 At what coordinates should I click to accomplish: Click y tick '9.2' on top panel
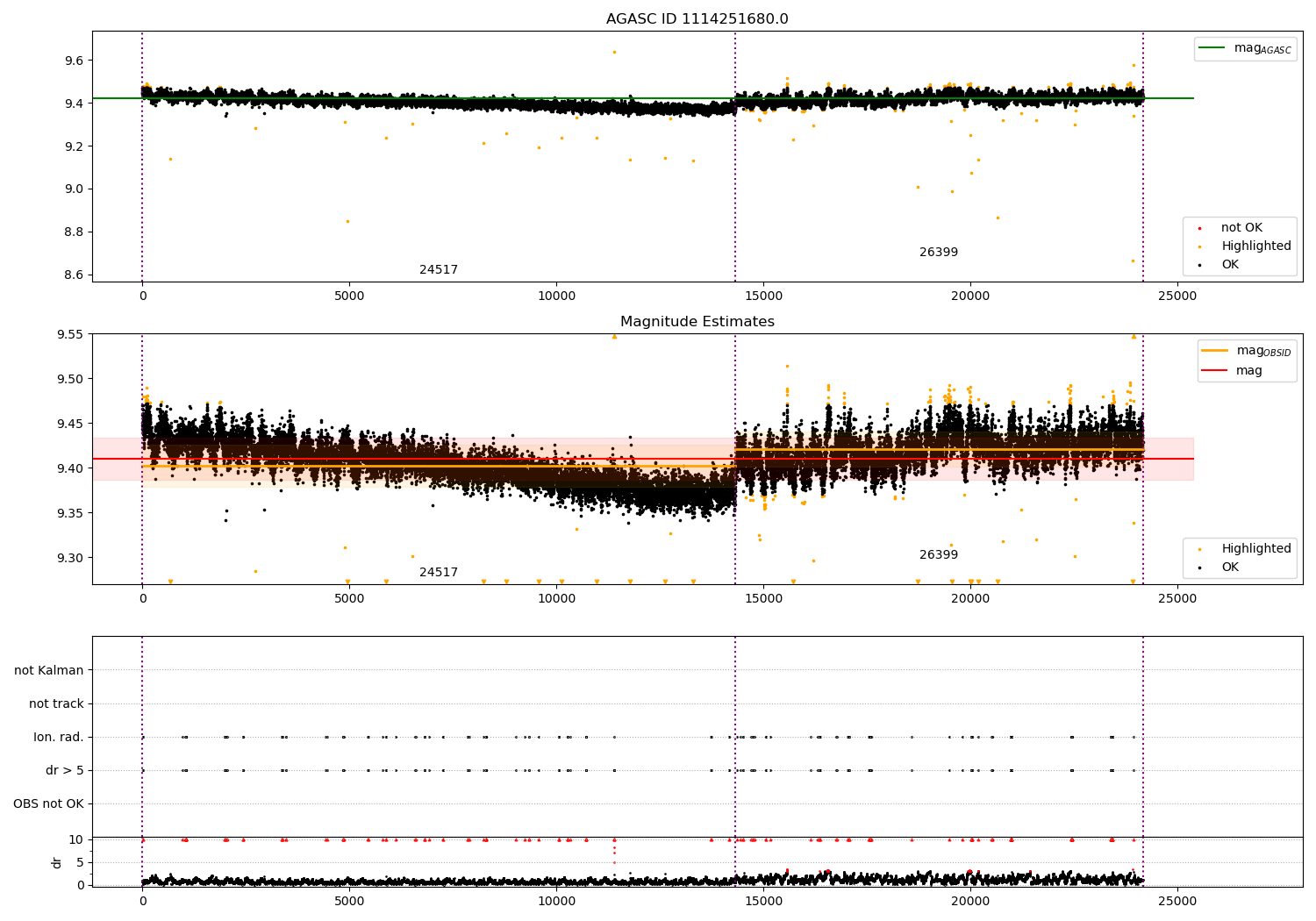(x=74, y=146)
